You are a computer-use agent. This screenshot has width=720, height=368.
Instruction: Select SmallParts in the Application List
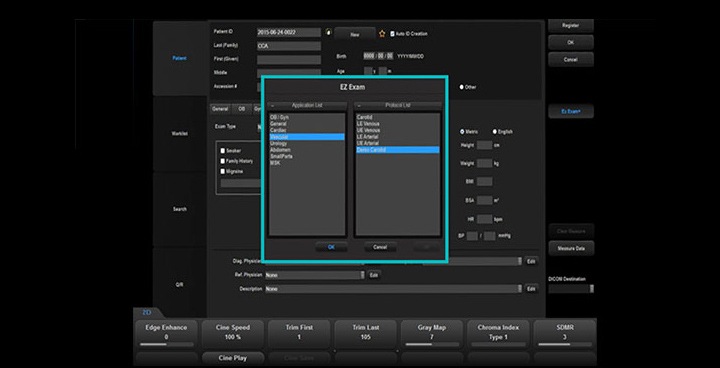[x=307, y=156]
